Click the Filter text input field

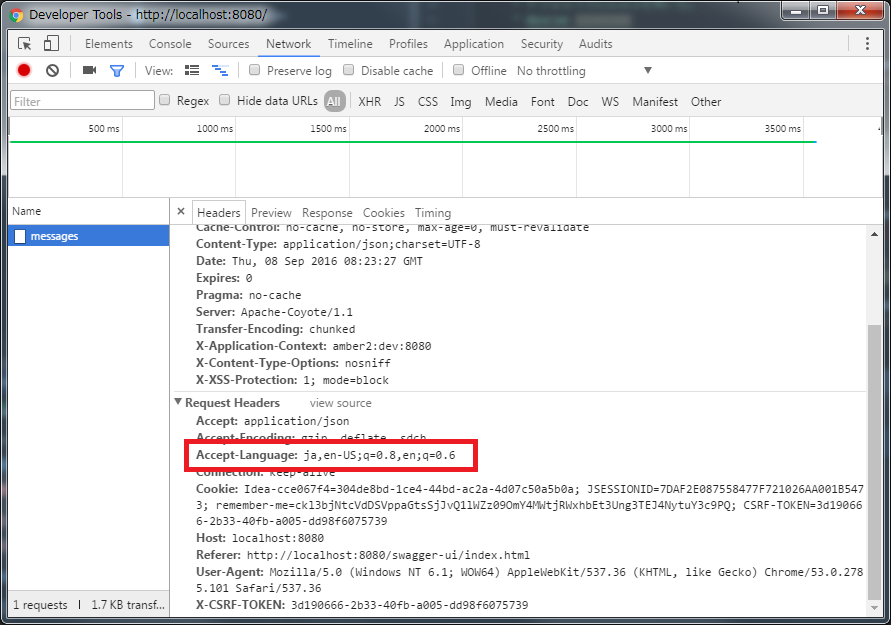82,102
